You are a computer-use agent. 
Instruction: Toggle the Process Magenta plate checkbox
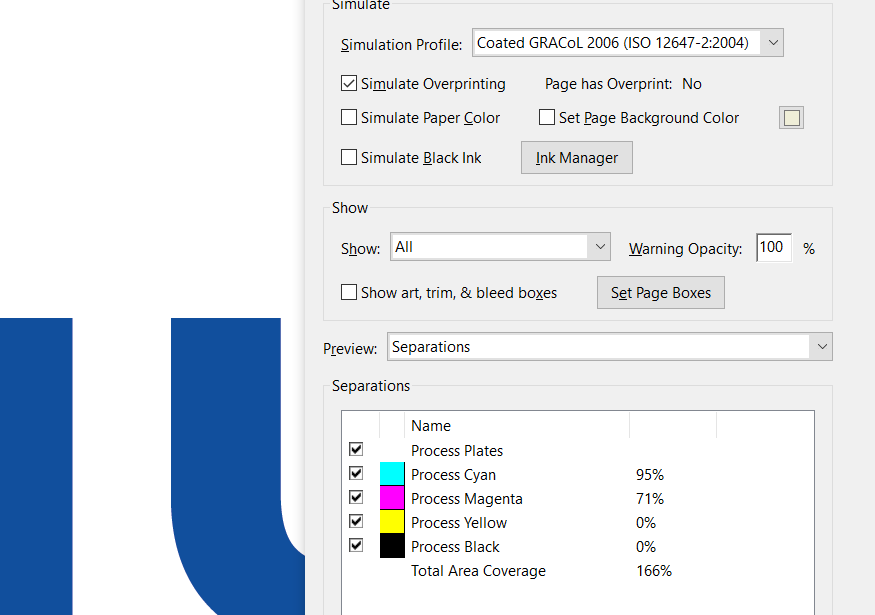pos(356,497)
